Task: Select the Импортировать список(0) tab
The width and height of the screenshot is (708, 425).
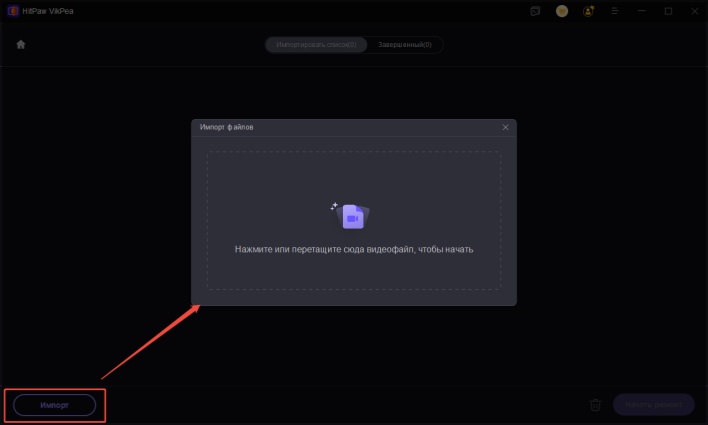Action: tap(316, 45)
